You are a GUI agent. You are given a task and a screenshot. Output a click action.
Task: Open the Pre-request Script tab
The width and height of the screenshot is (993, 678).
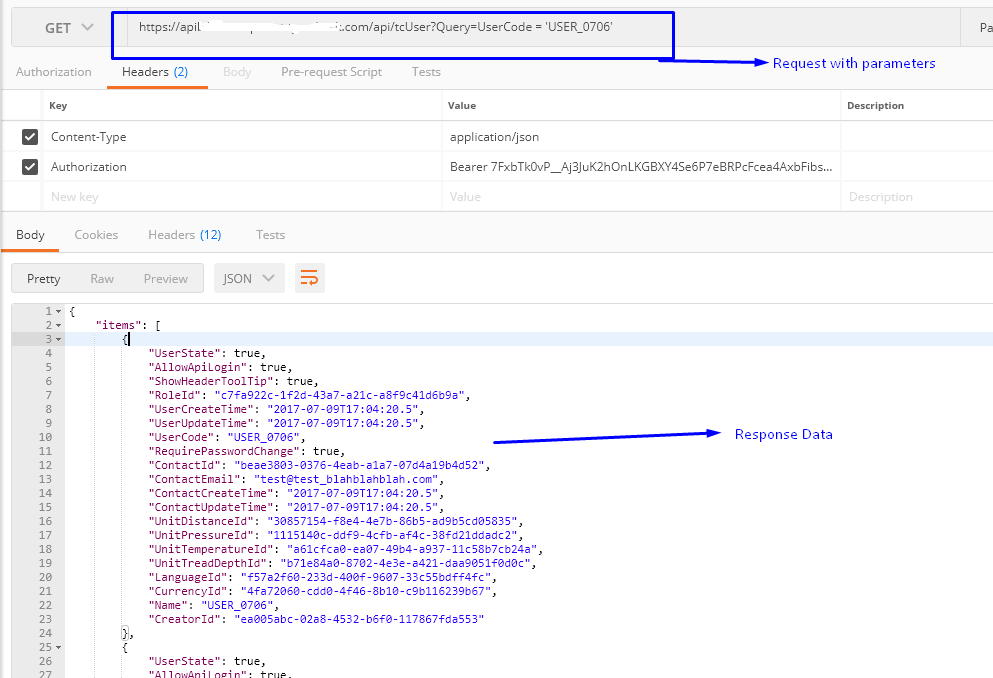331,72
